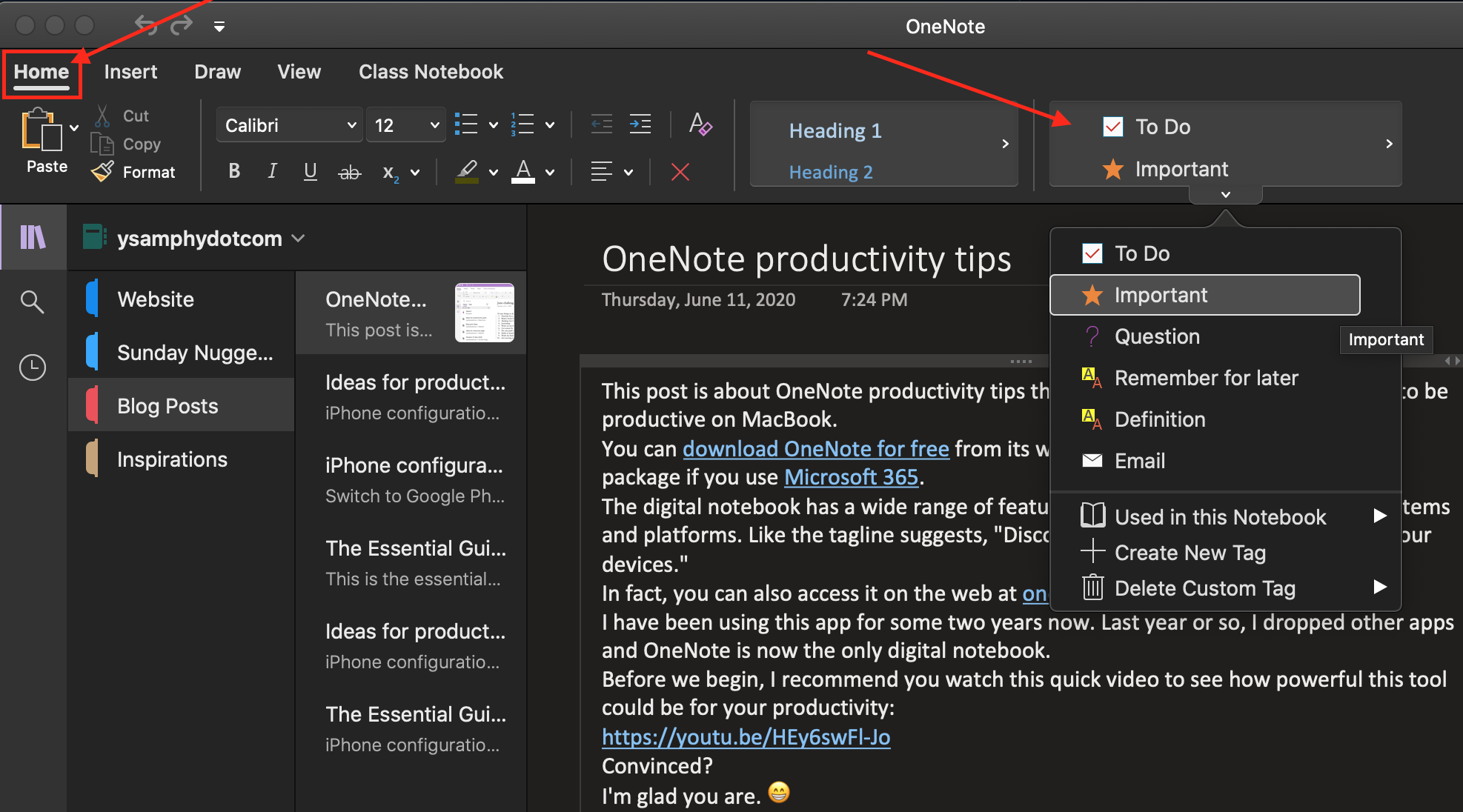This screenshot has height=812, width=1463.
Task: Choose Important in tags menu
Action: pos(1204,295)
